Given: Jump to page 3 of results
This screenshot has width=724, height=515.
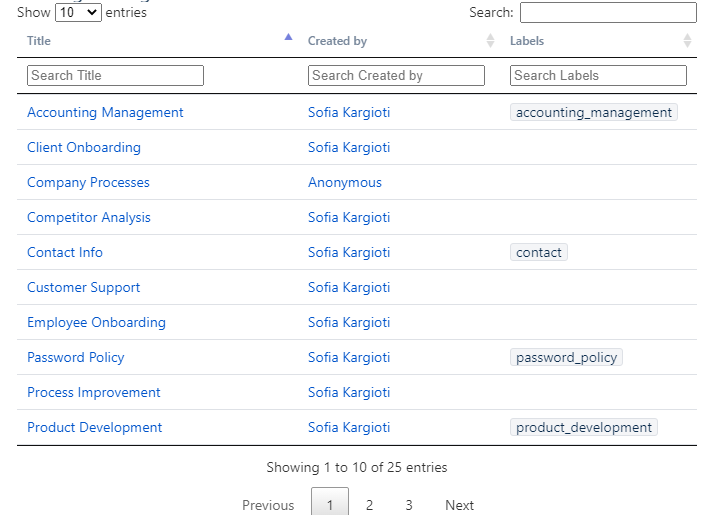Looking at the screenshot, I should 409,505.
